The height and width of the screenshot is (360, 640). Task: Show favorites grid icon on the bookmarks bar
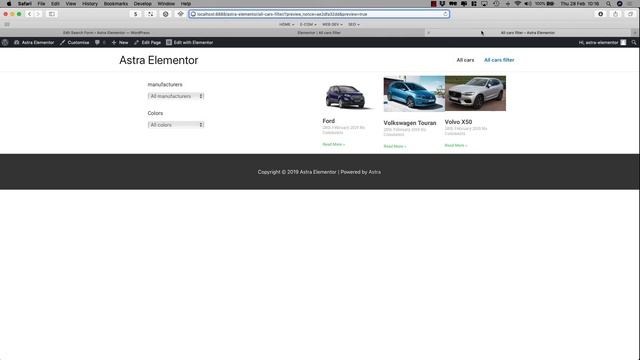point(7,24)
